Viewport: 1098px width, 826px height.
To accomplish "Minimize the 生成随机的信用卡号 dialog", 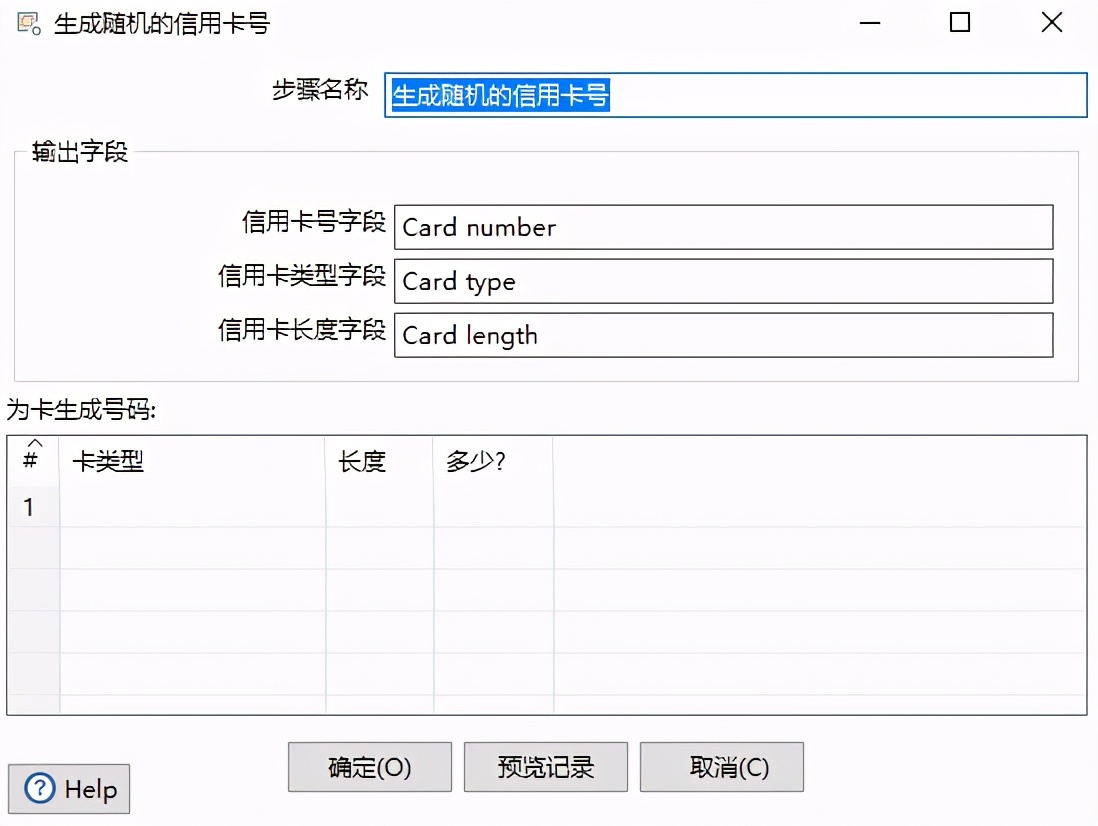I will (x=869, y=22).
